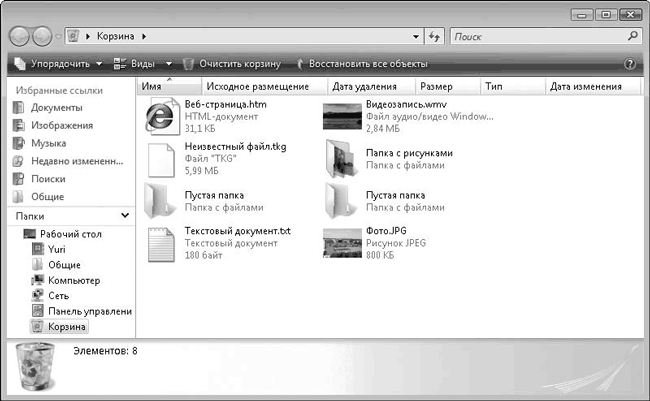Select the Текстовый документ.txt file icon
The width and height of the screenshot is (650, 401).
[x=160, y=243]
